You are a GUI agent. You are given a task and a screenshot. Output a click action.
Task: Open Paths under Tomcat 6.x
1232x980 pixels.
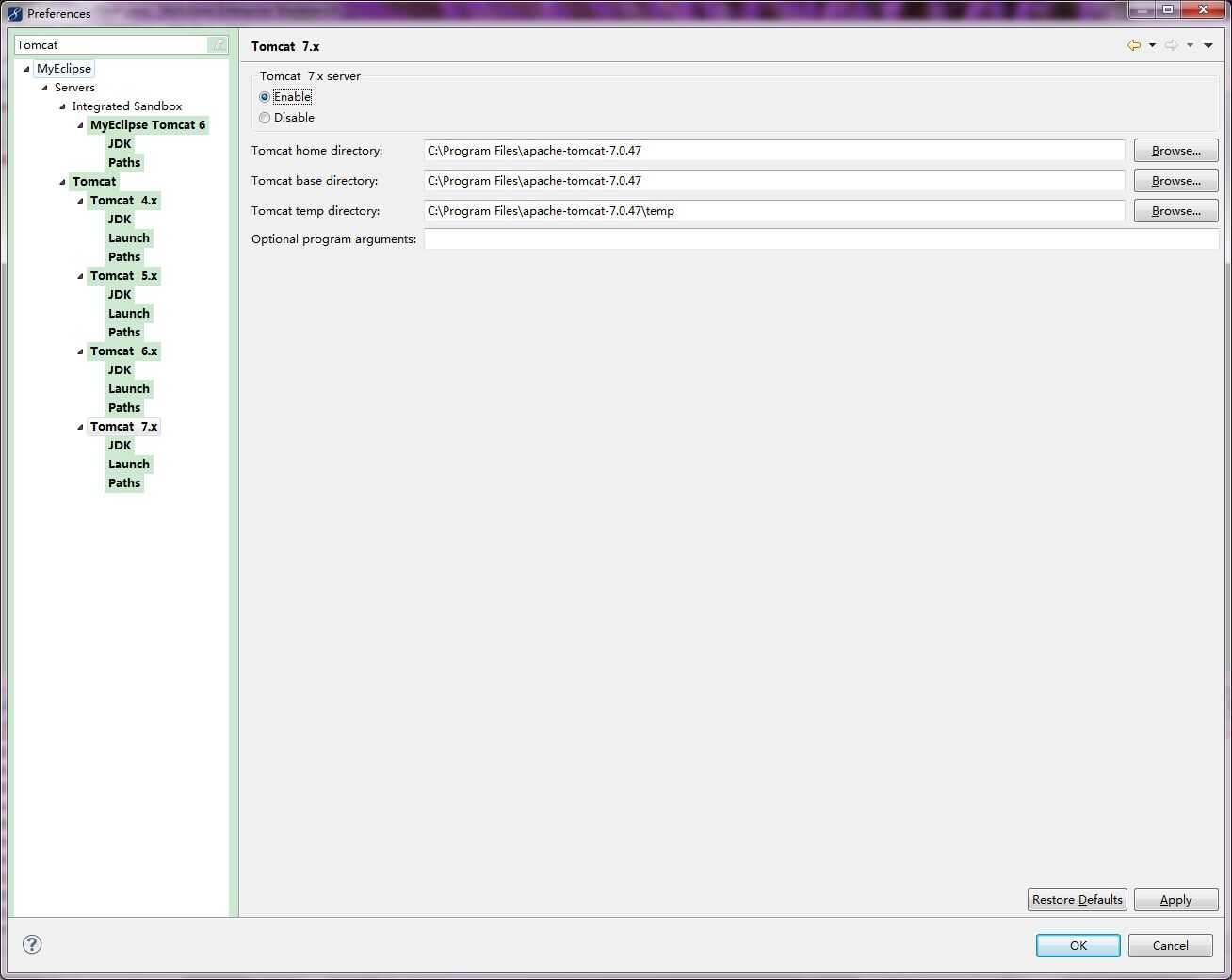(124, 408)
